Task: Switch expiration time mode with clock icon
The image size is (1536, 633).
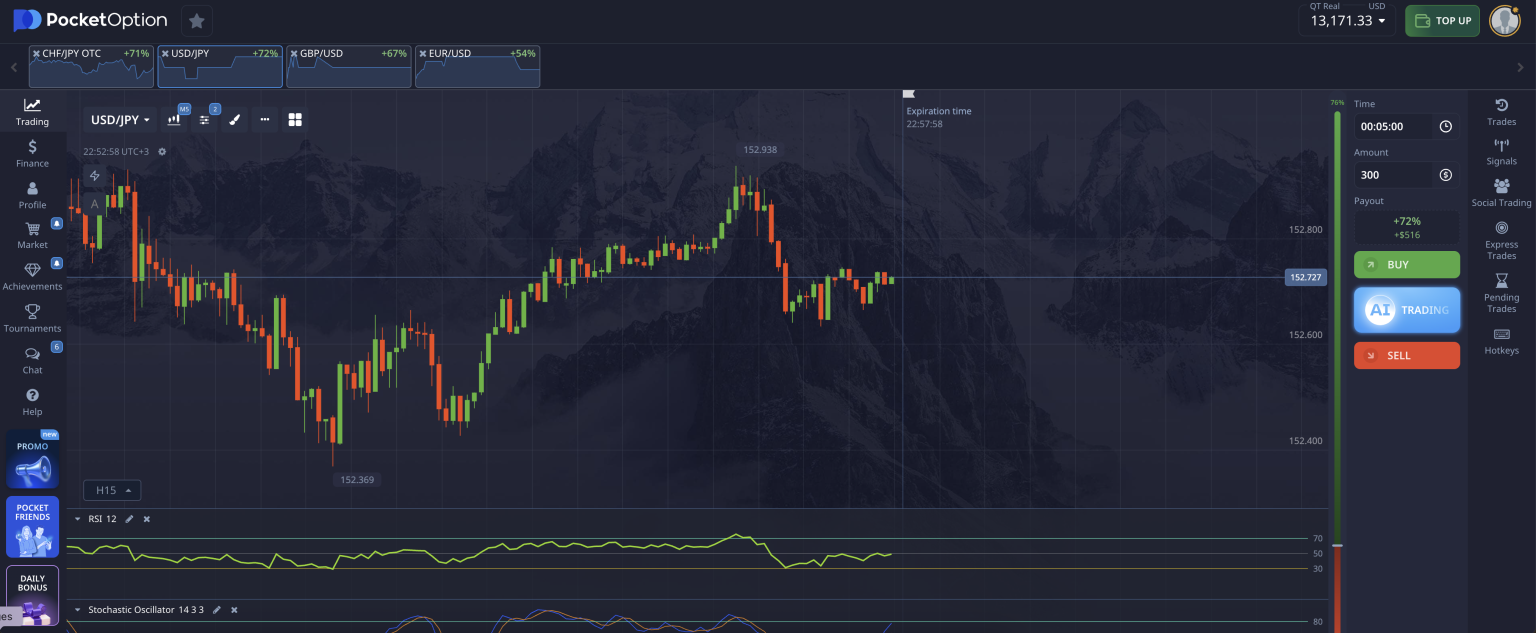Action: click(1445, 127)
